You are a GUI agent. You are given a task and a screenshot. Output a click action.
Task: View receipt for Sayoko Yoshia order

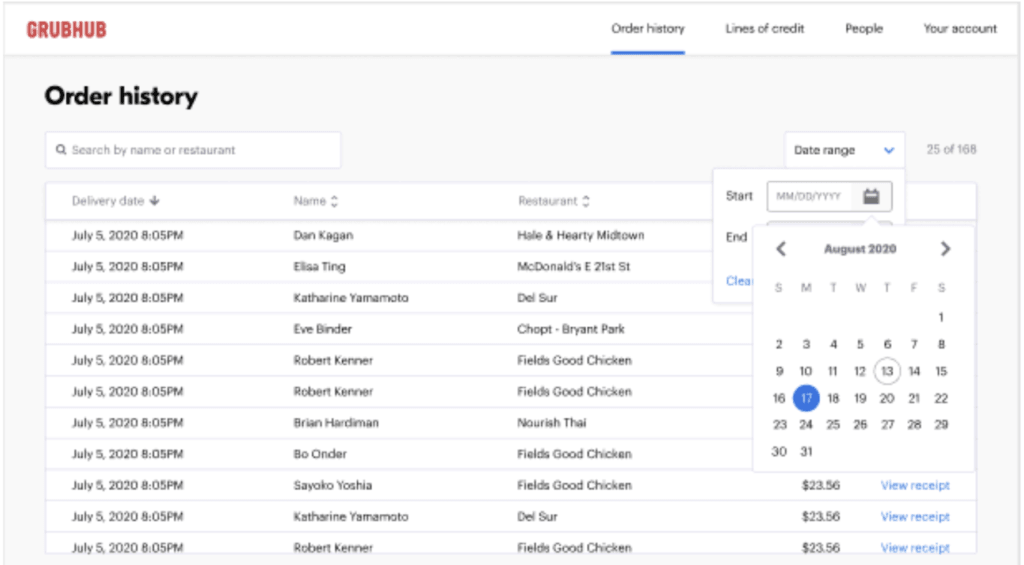pos(915,485)
